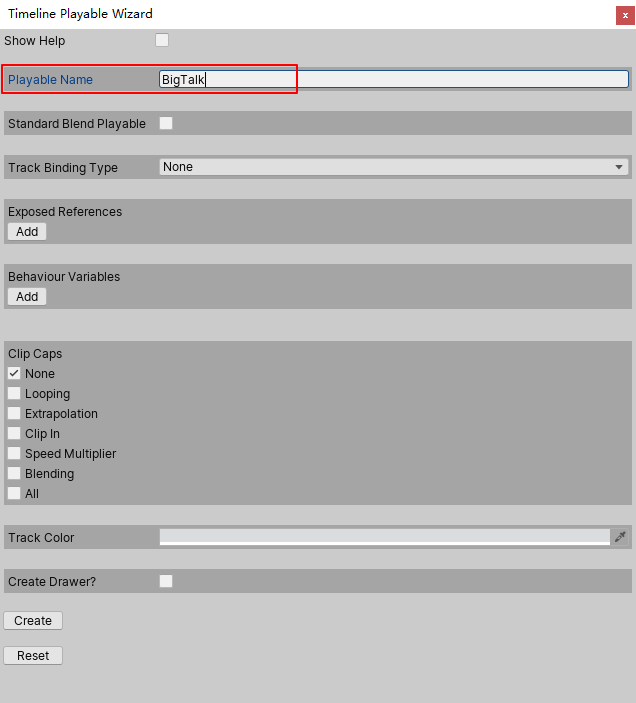Image resolution: width=636 pixels, height=703 pixels.
Task: Click the Playable Name label
Action: (x=50, y=79)
